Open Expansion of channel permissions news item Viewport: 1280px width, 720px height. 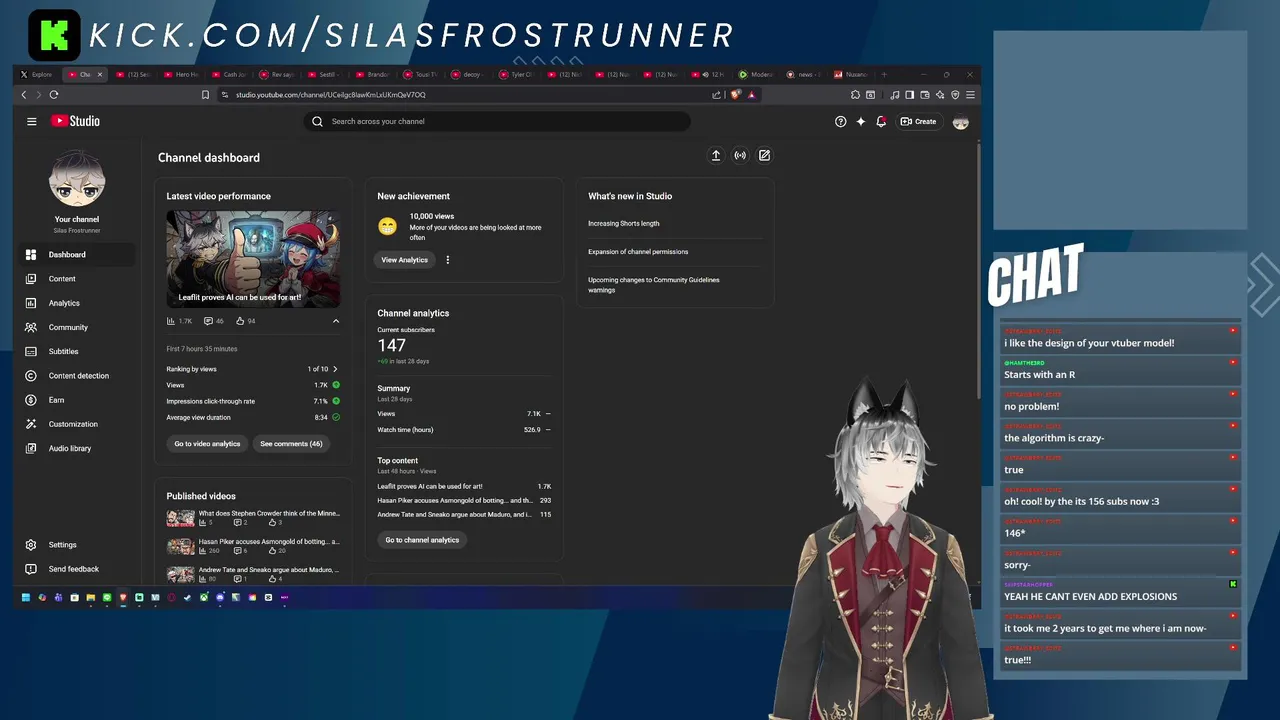(638, 252)
